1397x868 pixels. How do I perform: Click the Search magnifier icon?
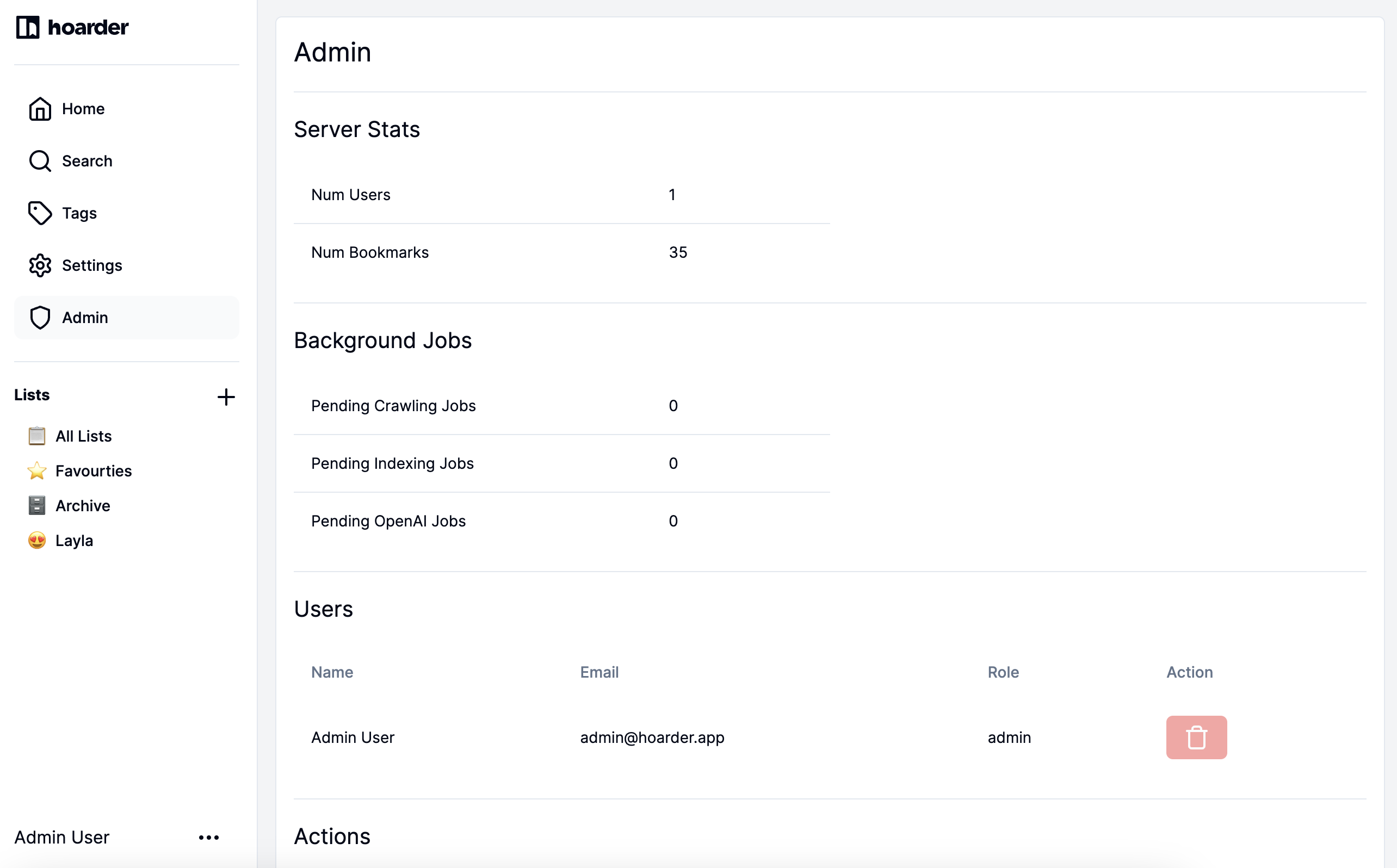[x=40, y=162]
